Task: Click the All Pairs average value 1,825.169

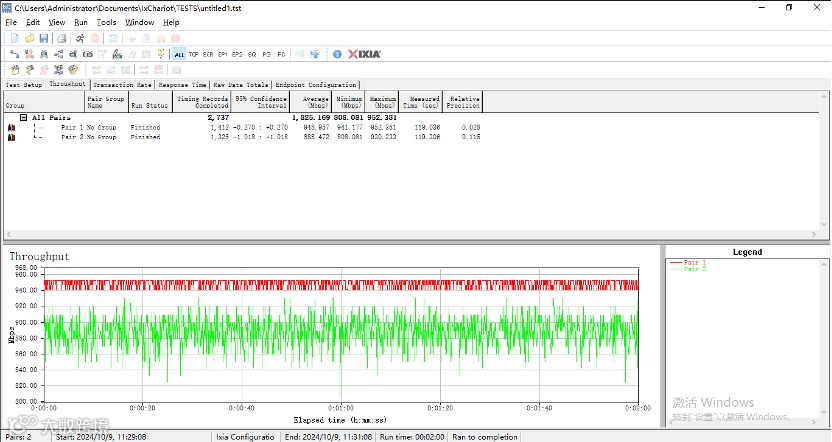Action: (x=311, y=117)
